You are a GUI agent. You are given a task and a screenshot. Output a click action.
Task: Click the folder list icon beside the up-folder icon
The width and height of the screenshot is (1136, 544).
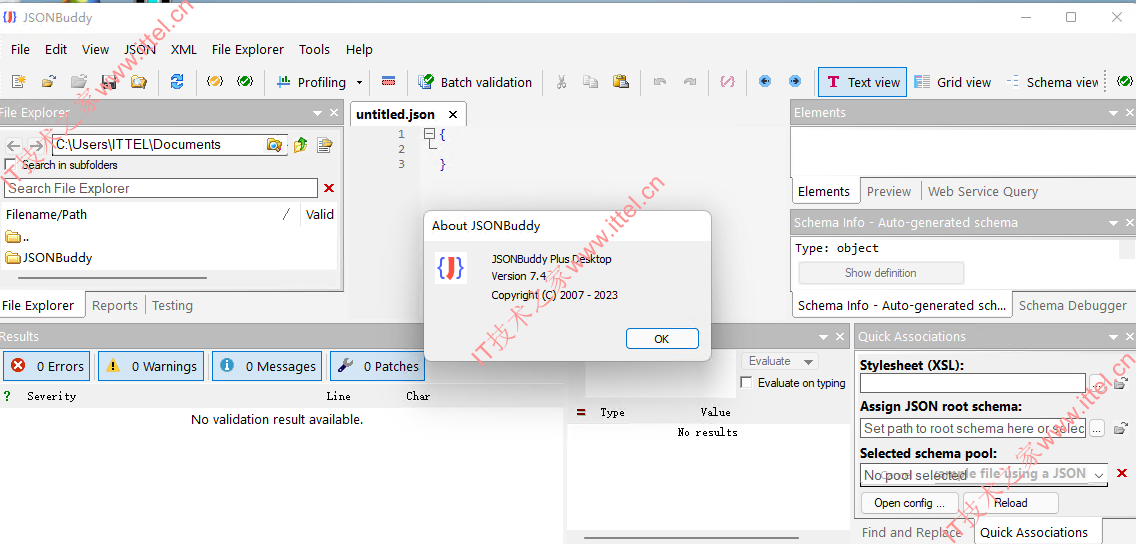pos(325,145)
